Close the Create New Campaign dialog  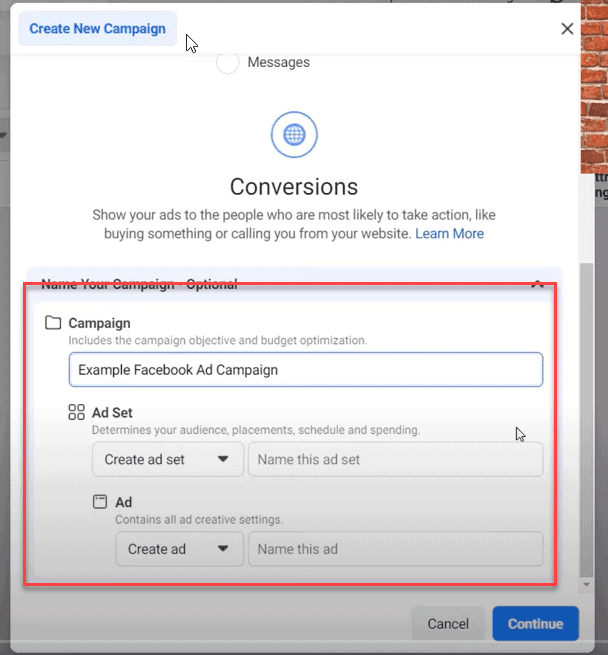click(567, 29)
